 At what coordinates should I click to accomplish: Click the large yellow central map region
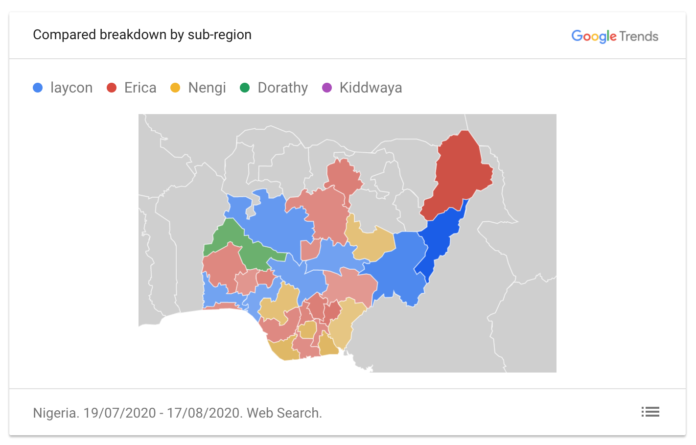pyautogui.click(x=371, y=240)
